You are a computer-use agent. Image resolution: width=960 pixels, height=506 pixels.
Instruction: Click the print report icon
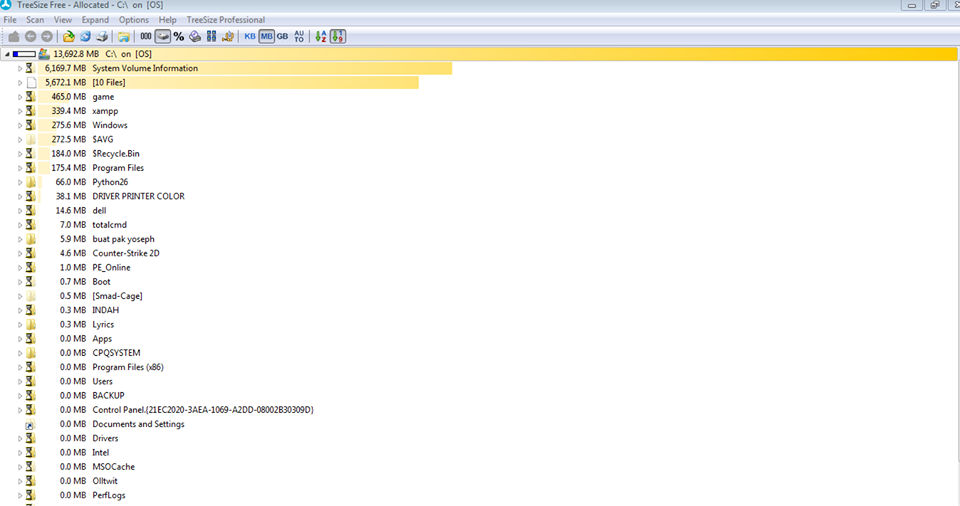pos(101,36)
